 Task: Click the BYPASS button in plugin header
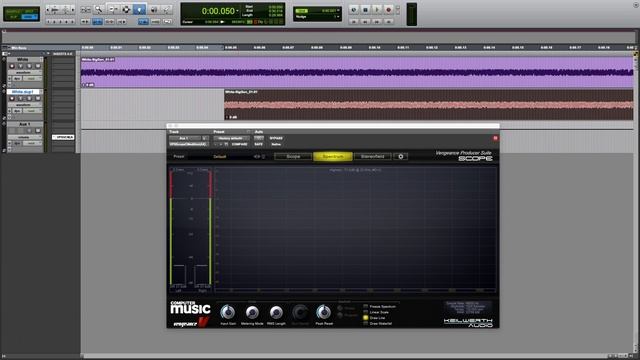pyautogui.click(x=276, y=138)
